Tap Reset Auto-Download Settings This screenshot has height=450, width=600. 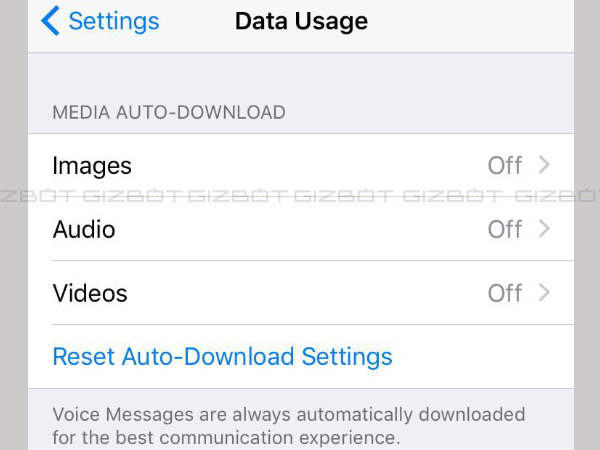(222, 357)
